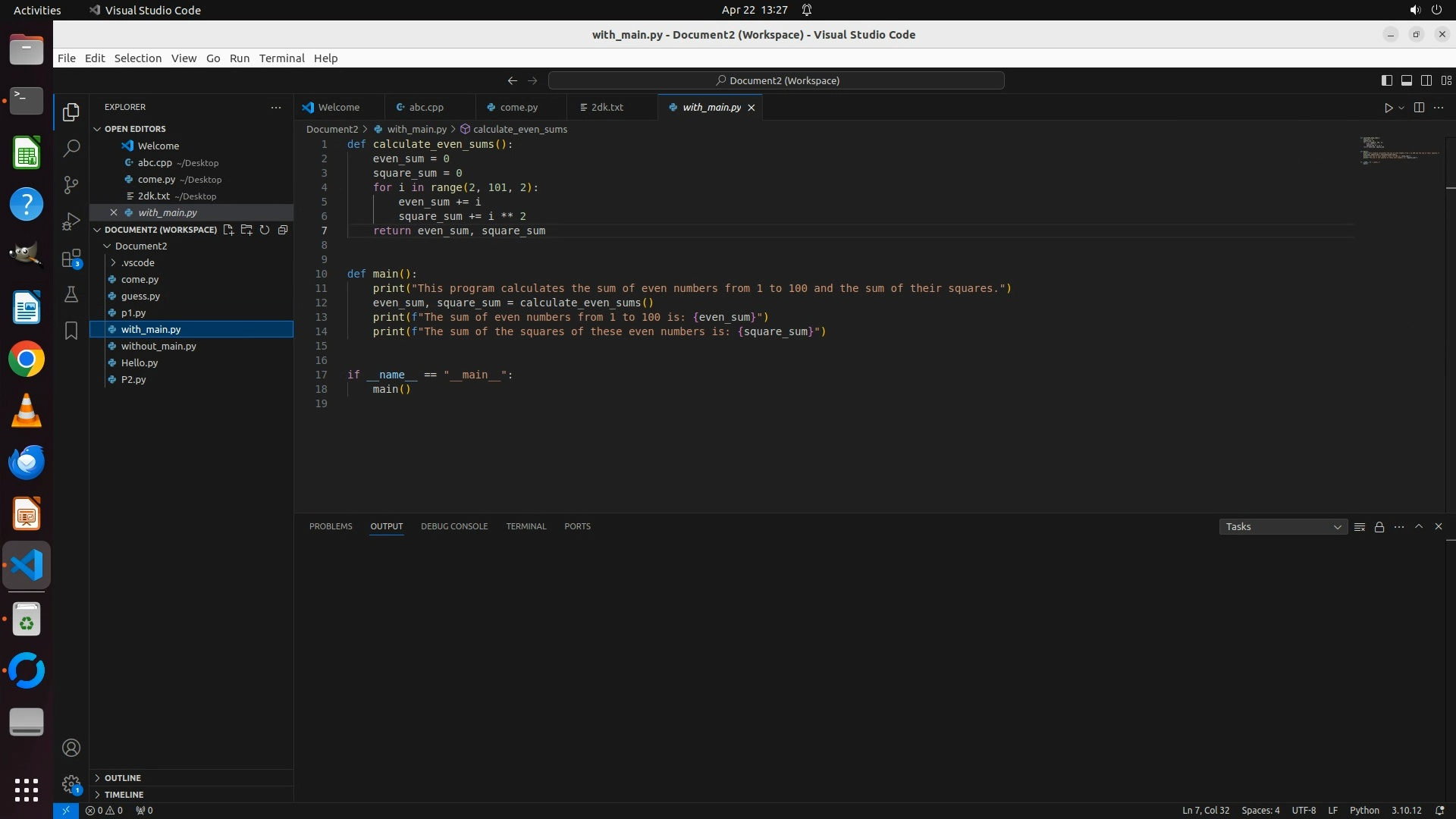
Task: Expand the OUTLINE section
Action: point(122,778)
